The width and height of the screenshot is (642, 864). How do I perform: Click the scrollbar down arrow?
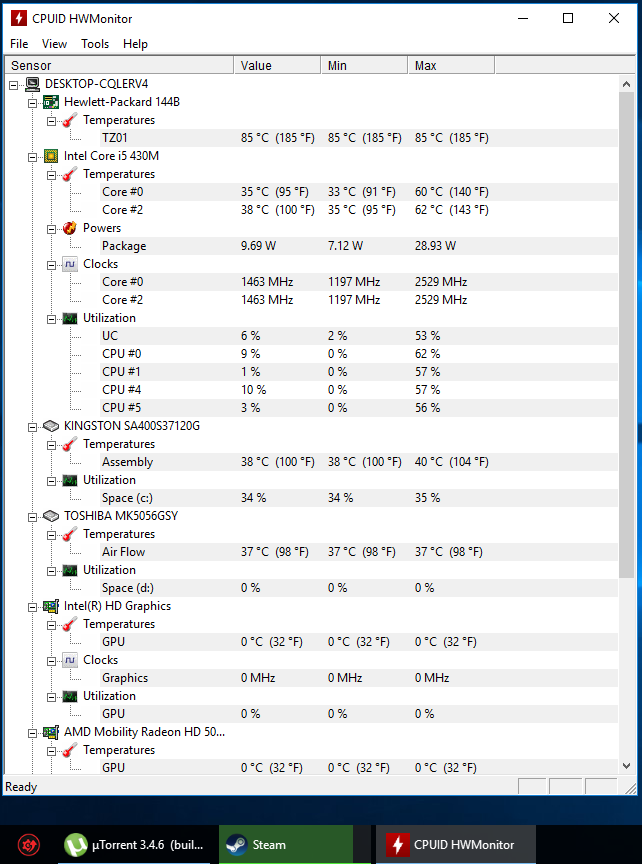click(x=626, y=765)
